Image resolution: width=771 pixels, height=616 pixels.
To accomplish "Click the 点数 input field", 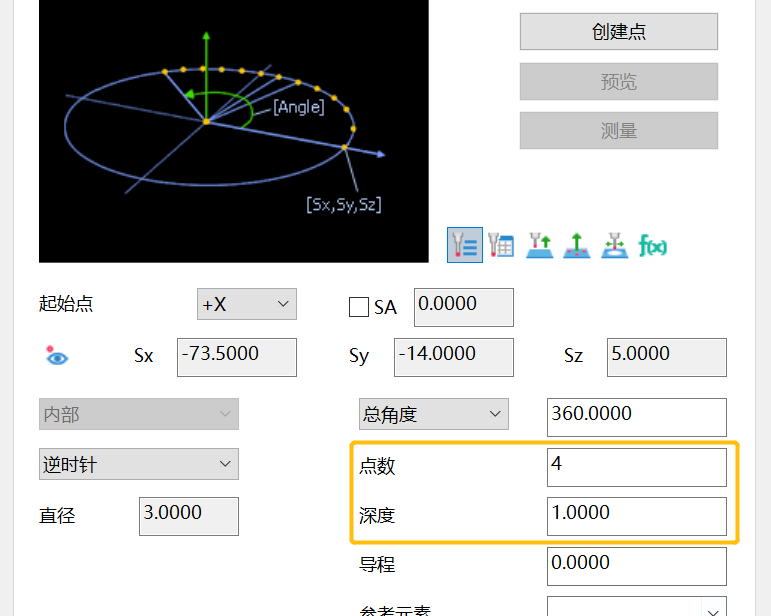I will pyautogui.click(x=636, y=466).
